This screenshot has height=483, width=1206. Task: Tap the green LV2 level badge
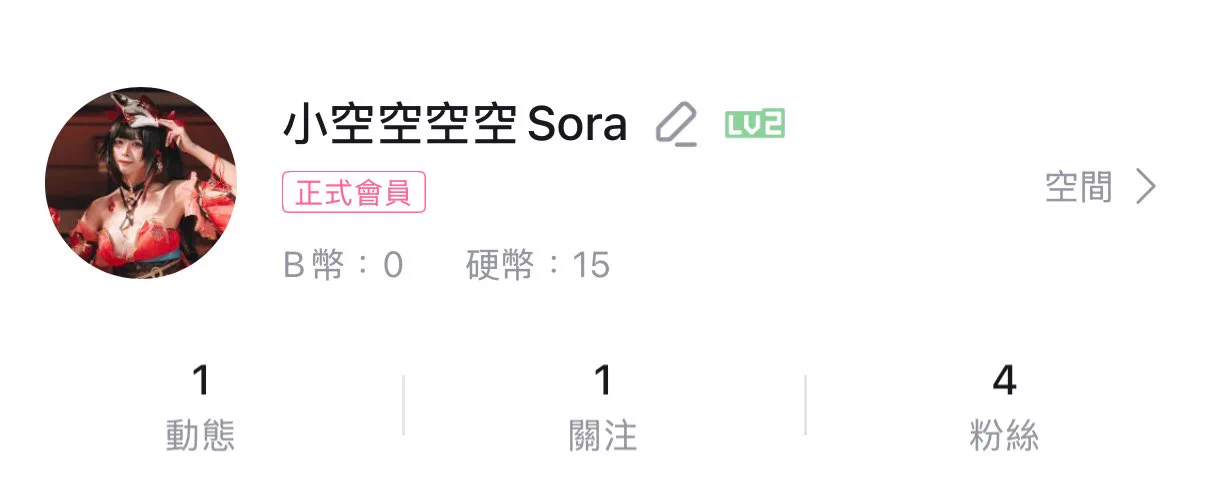click(754, 124)
